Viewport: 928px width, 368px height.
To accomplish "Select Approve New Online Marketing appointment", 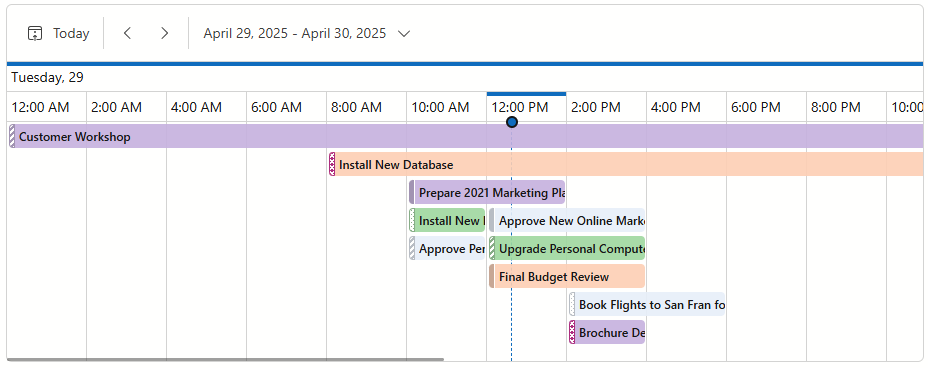I will point(567,220).
